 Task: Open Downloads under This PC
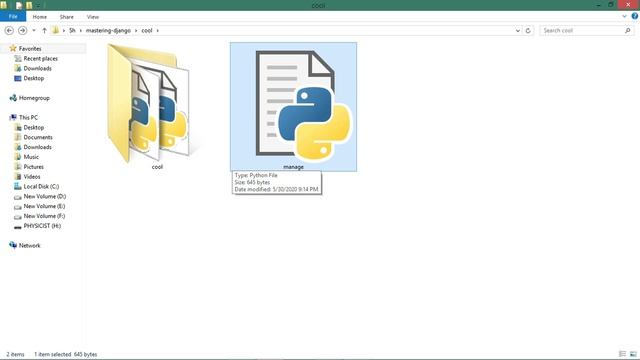click(x=38, y=147)
